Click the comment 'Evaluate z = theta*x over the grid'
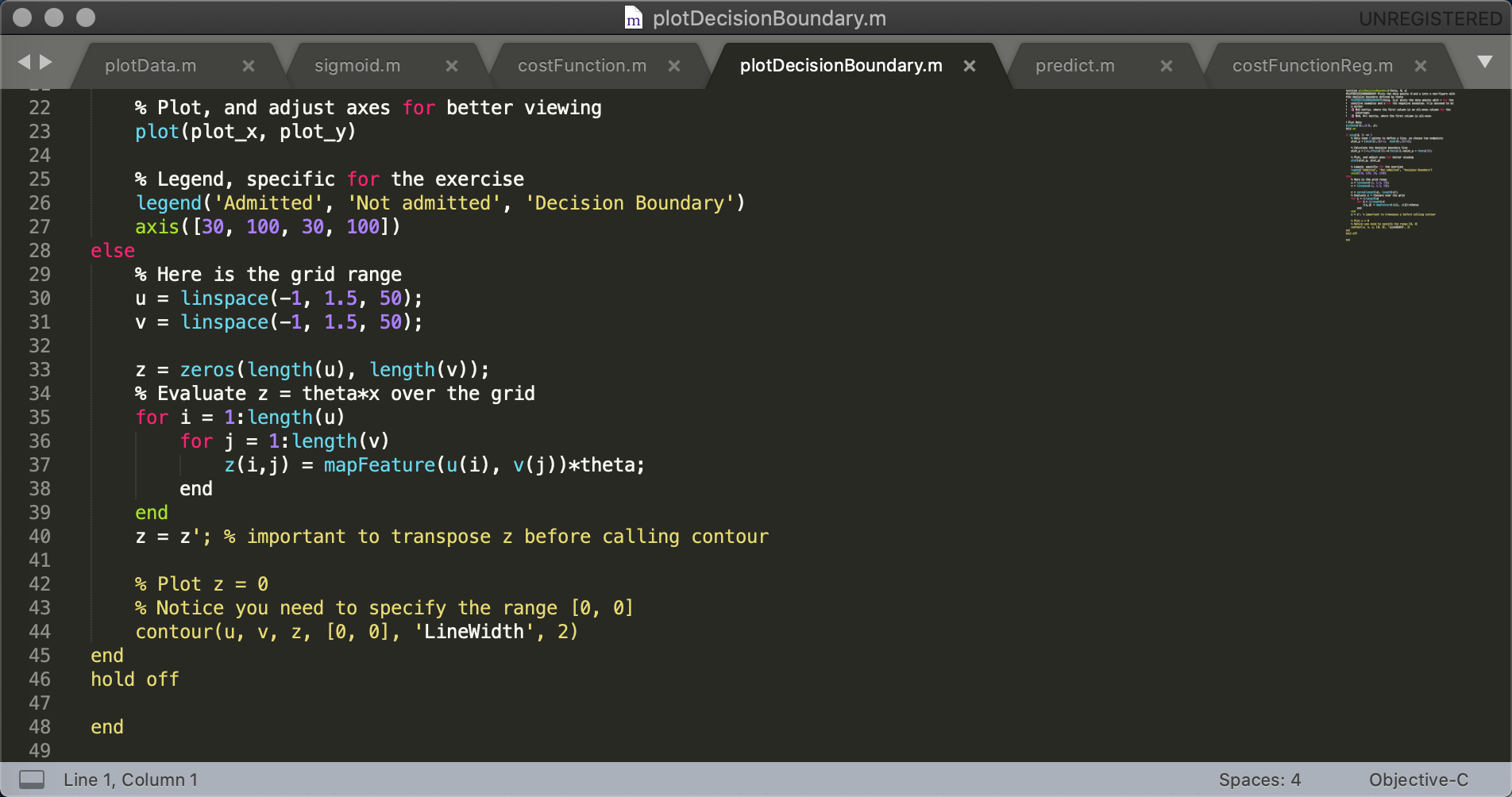The height and width of the screenshot is (797, 1512). [335, 394]
